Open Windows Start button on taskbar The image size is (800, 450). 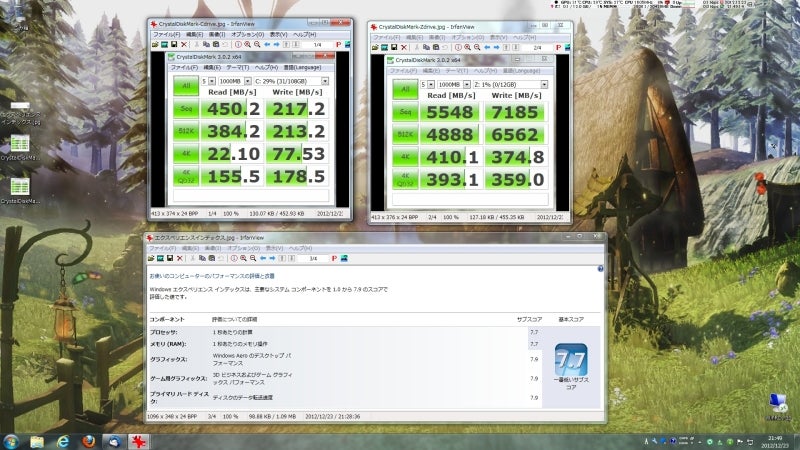coord(11,441)
